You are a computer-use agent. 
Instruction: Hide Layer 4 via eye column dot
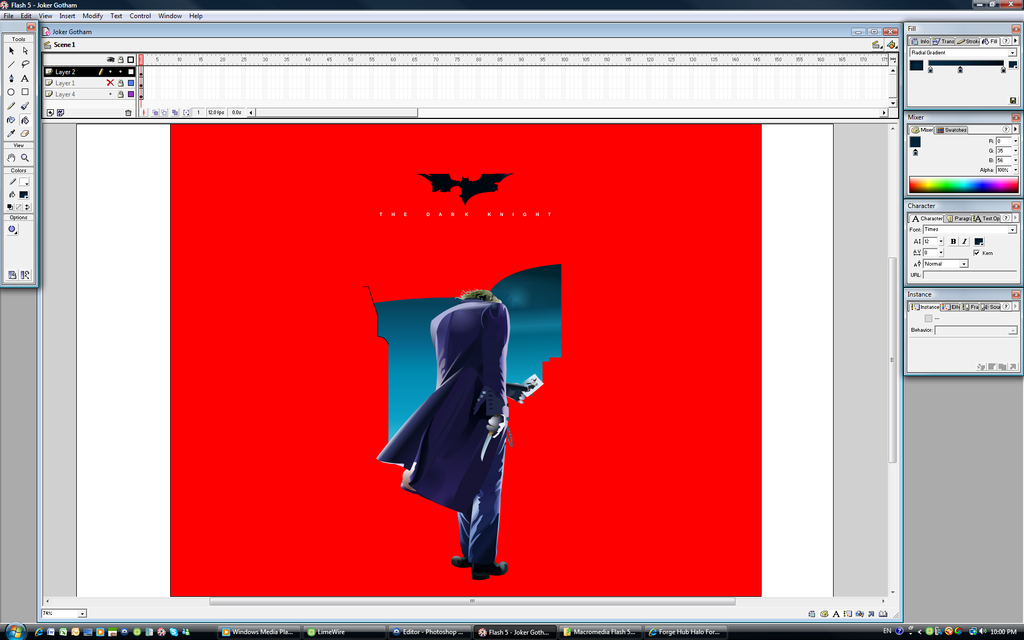(x=110, y=94)
